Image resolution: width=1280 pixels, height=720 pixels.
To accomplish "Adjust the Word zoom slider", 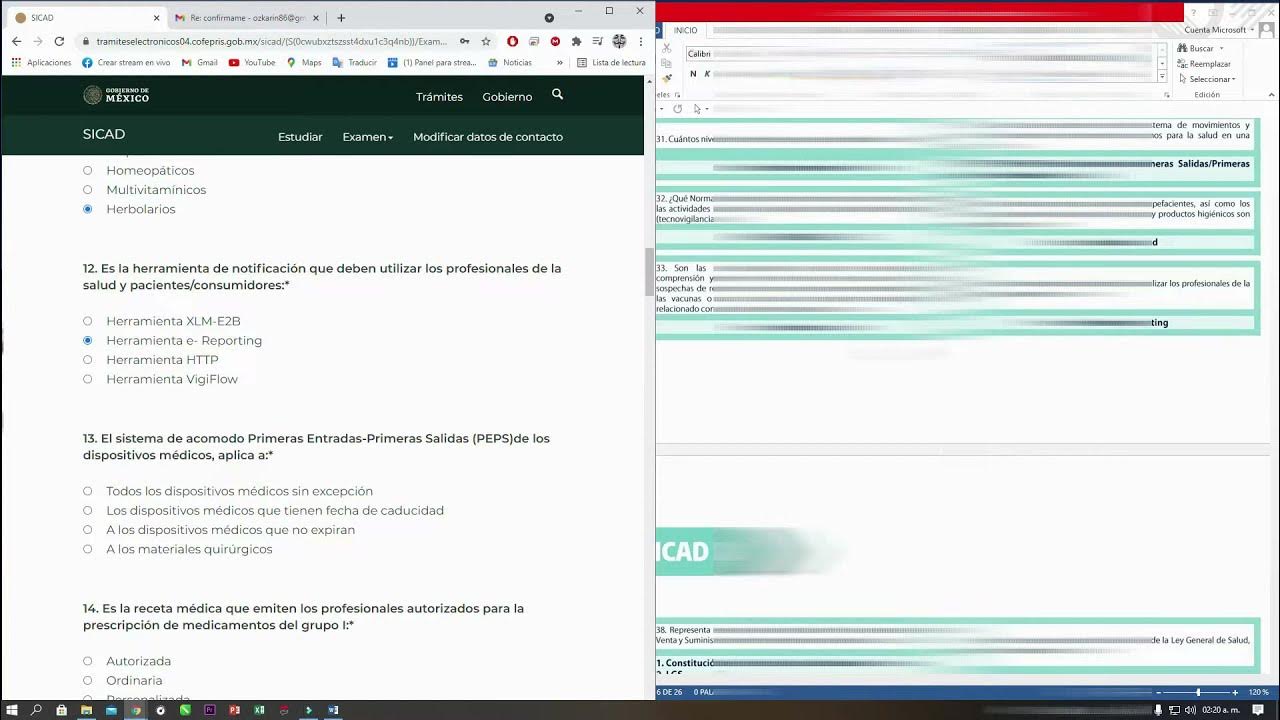I will click(1198, 692).
